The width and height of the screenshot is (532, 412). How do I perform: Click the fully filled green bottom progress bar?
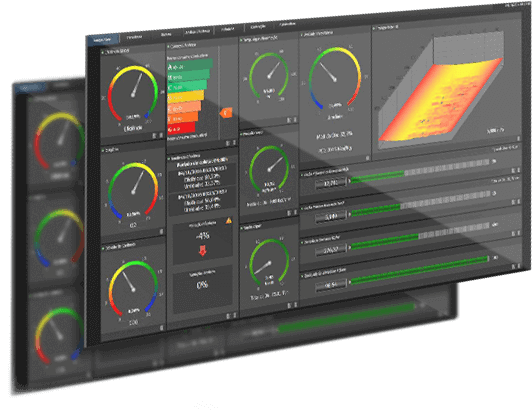419,270
